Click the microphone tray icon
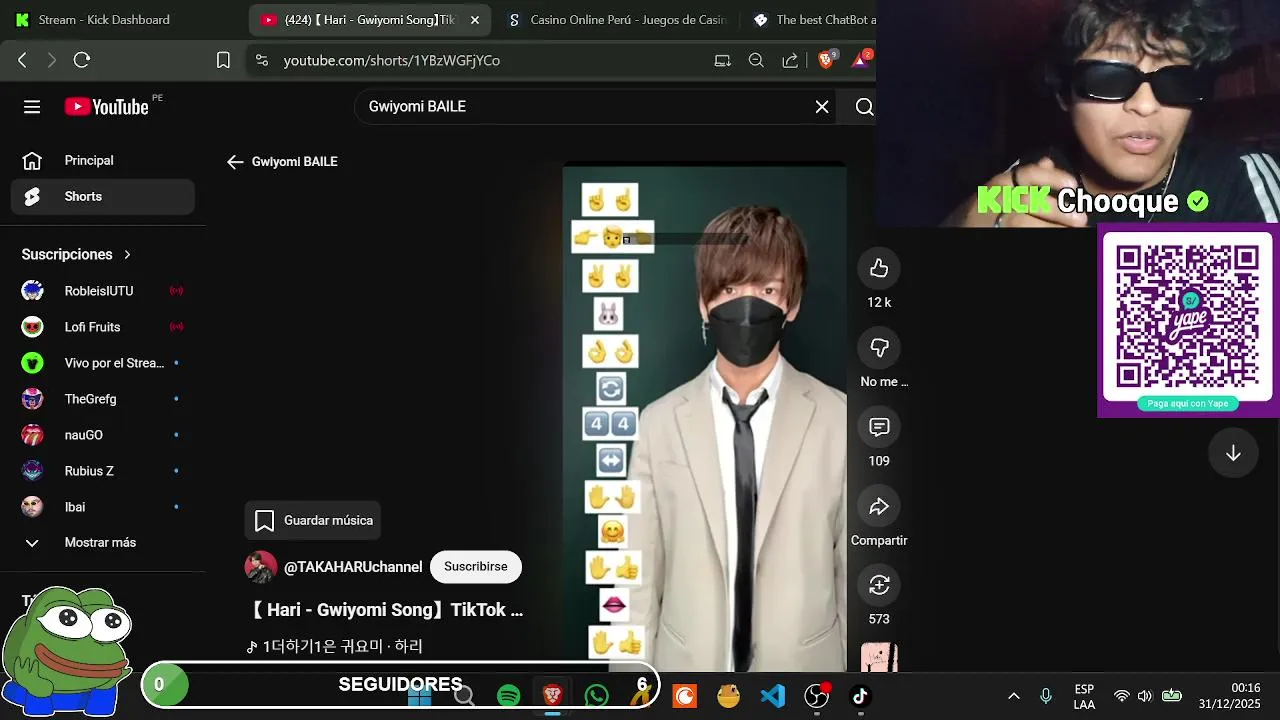 pyautogui.click(x=1046, y=696)
